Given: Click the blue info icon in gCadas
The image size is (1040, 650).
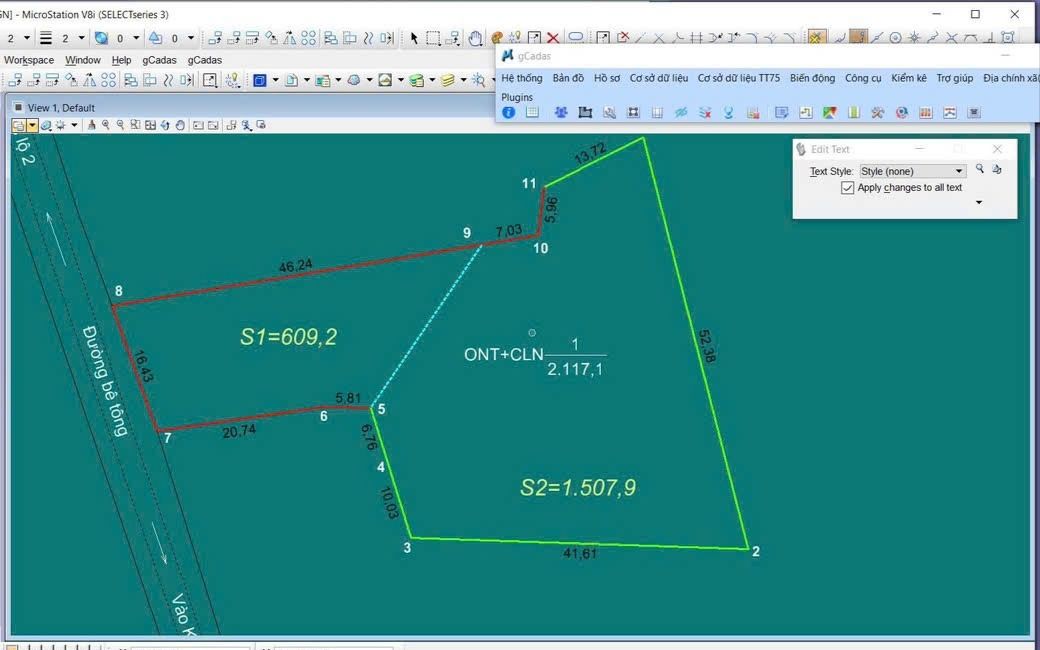Looking at the screenshot, I should click(x=509, y=113).
